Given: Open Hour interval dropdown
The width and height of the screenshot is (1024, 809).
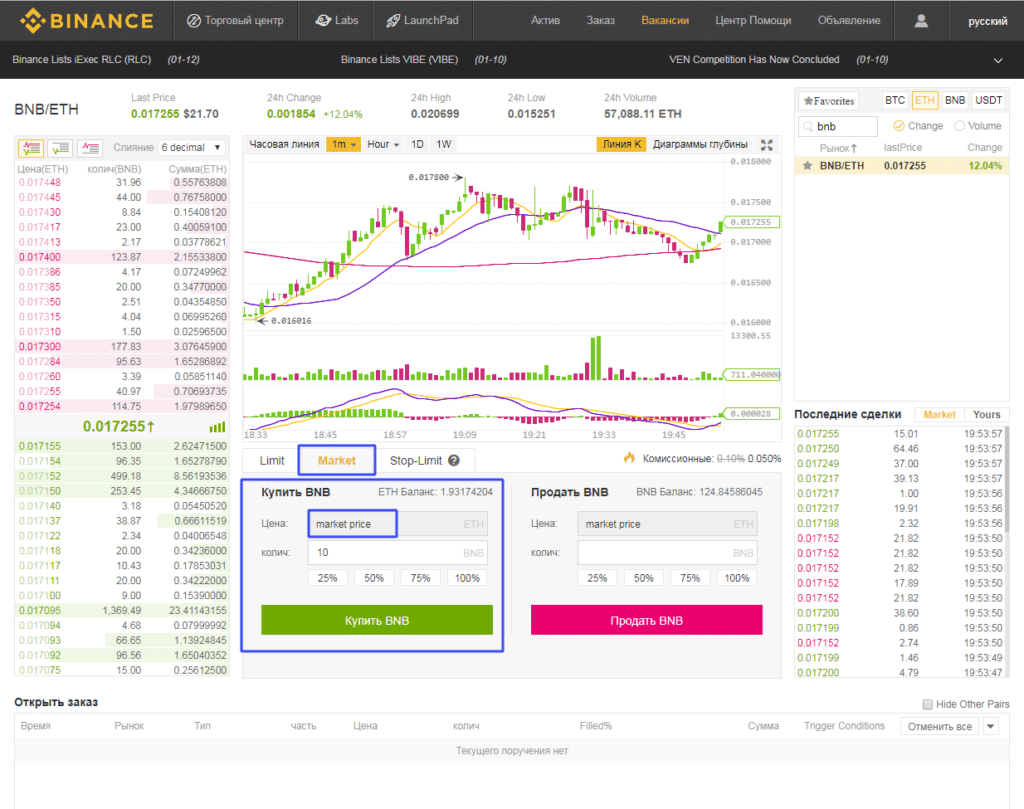Looking at the screenshot, I should (383, 144).
